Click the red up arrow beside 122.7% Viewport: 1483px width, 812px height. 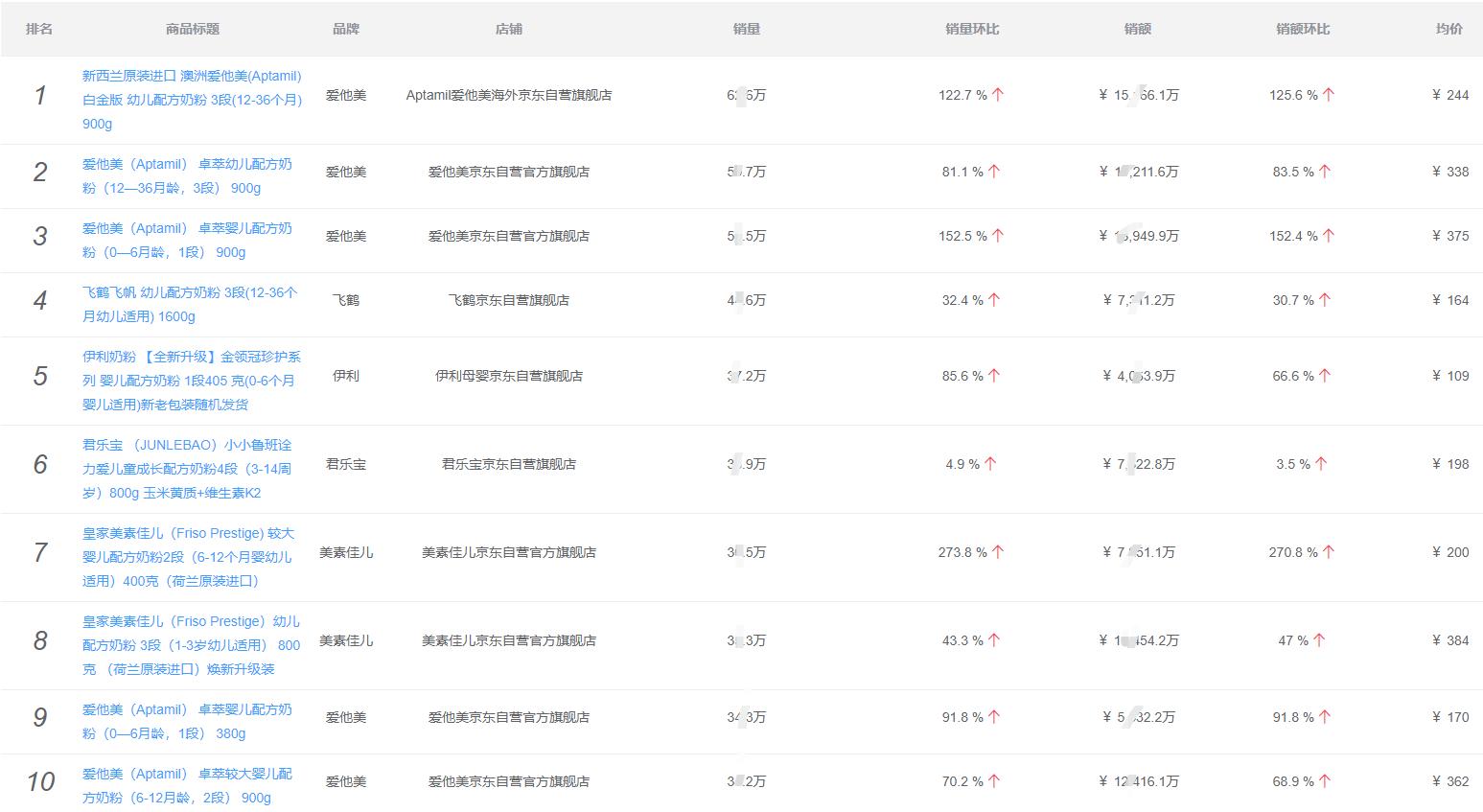click(x=997, y=94)
